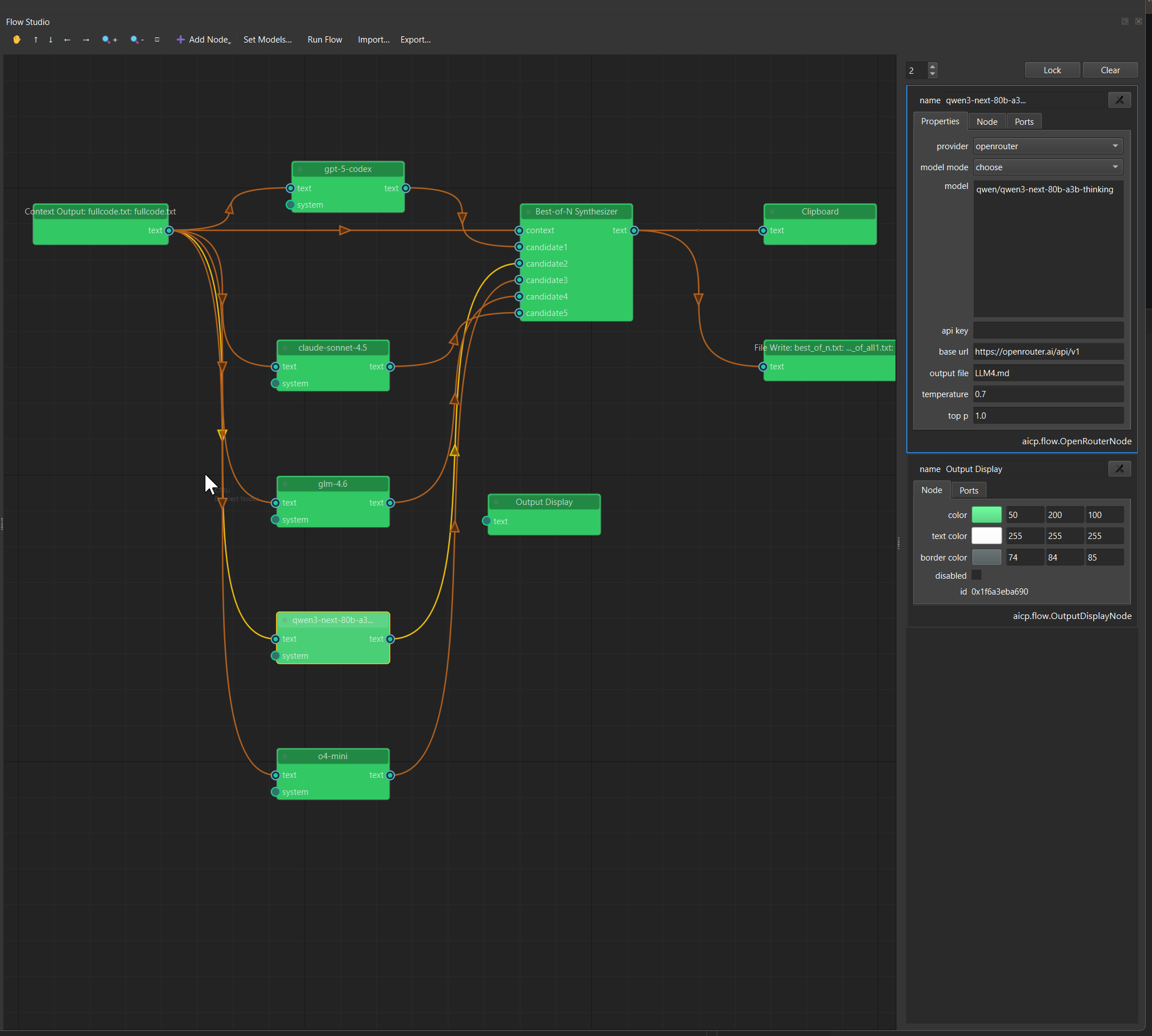
Task: Click the o4-mini system input port
Action: click(x=276, y=793)
